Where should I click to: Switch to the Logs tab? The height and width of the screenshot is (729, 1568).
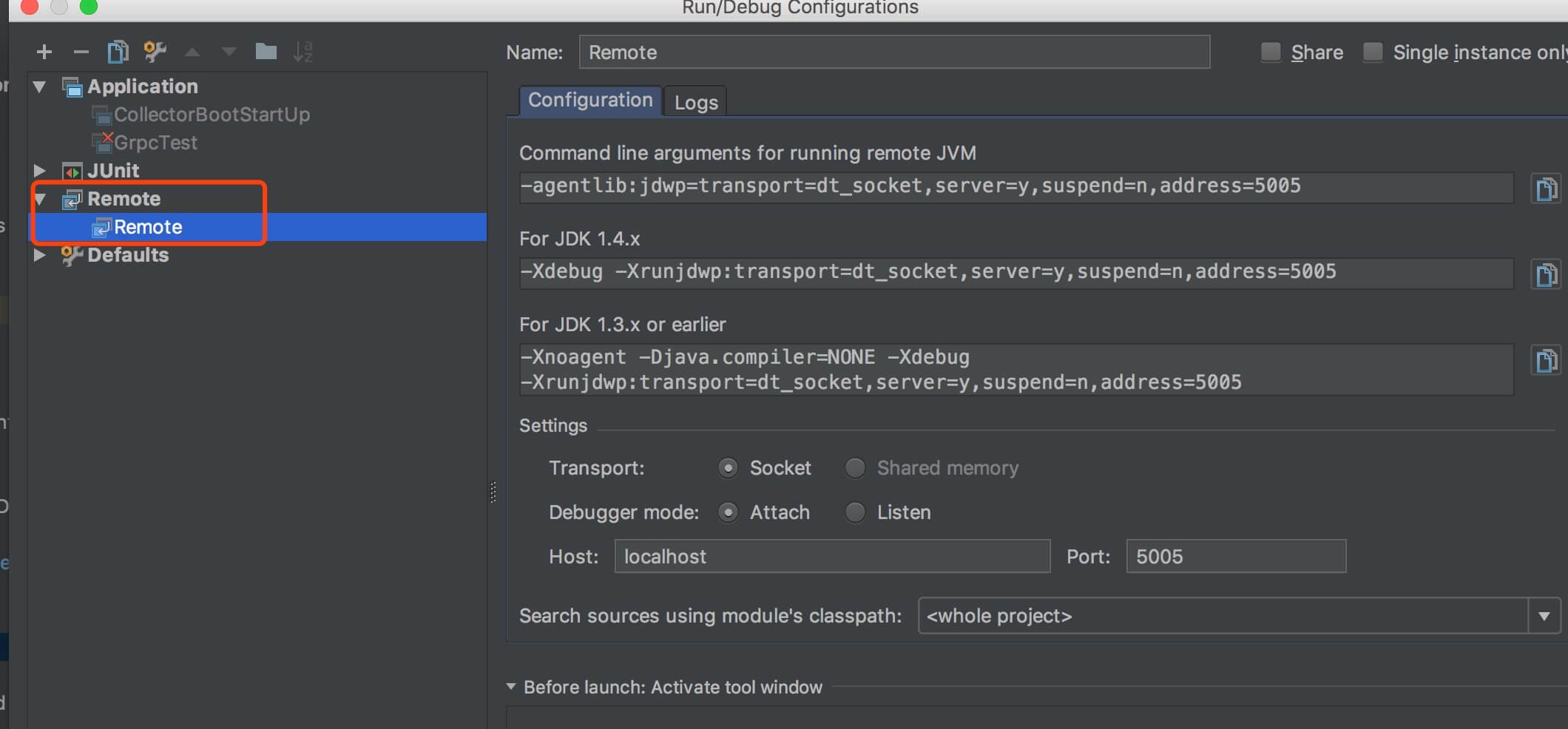(695, 102)
